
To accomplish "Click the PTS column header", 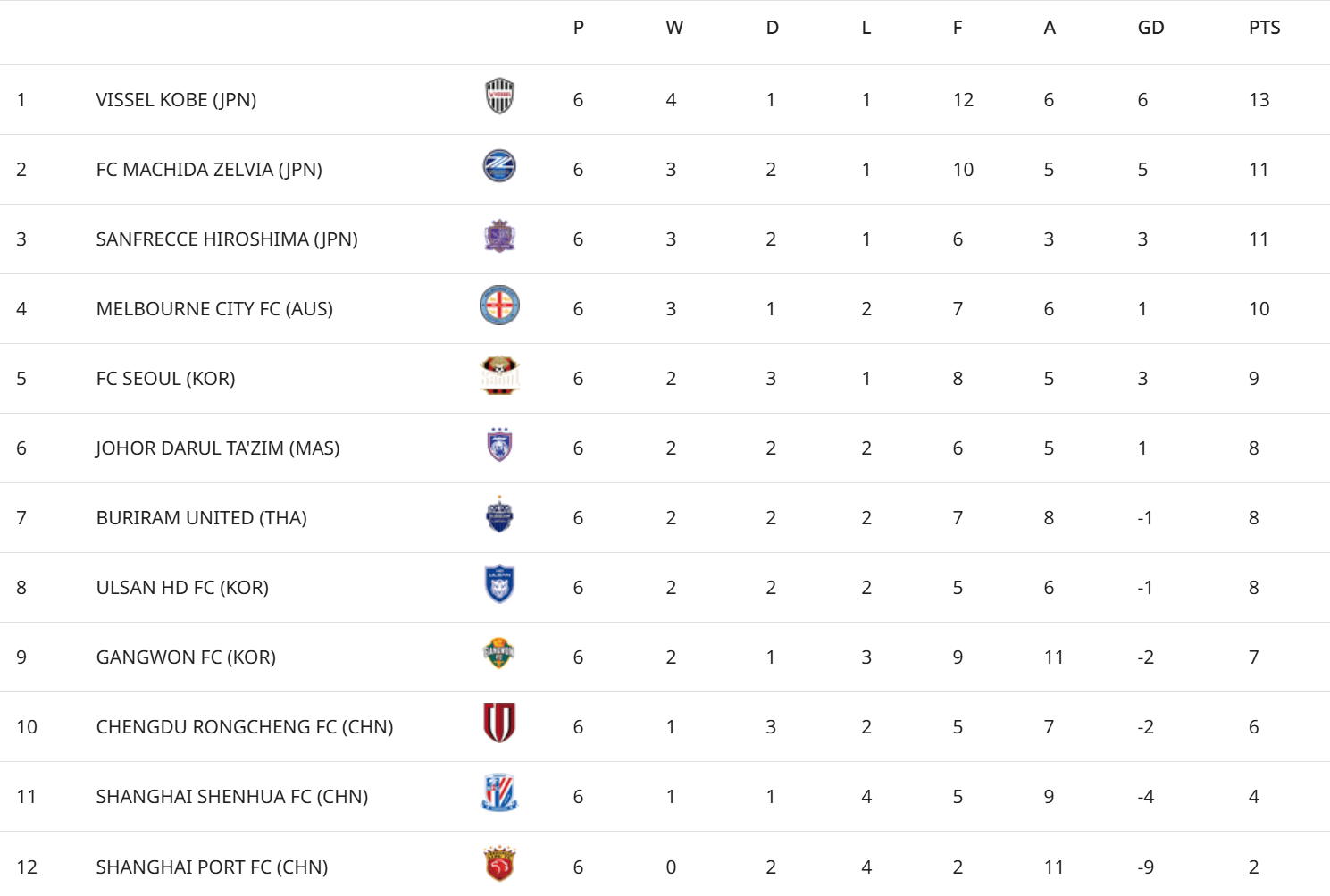I will pyautogui.click(x=1264, y=28).
